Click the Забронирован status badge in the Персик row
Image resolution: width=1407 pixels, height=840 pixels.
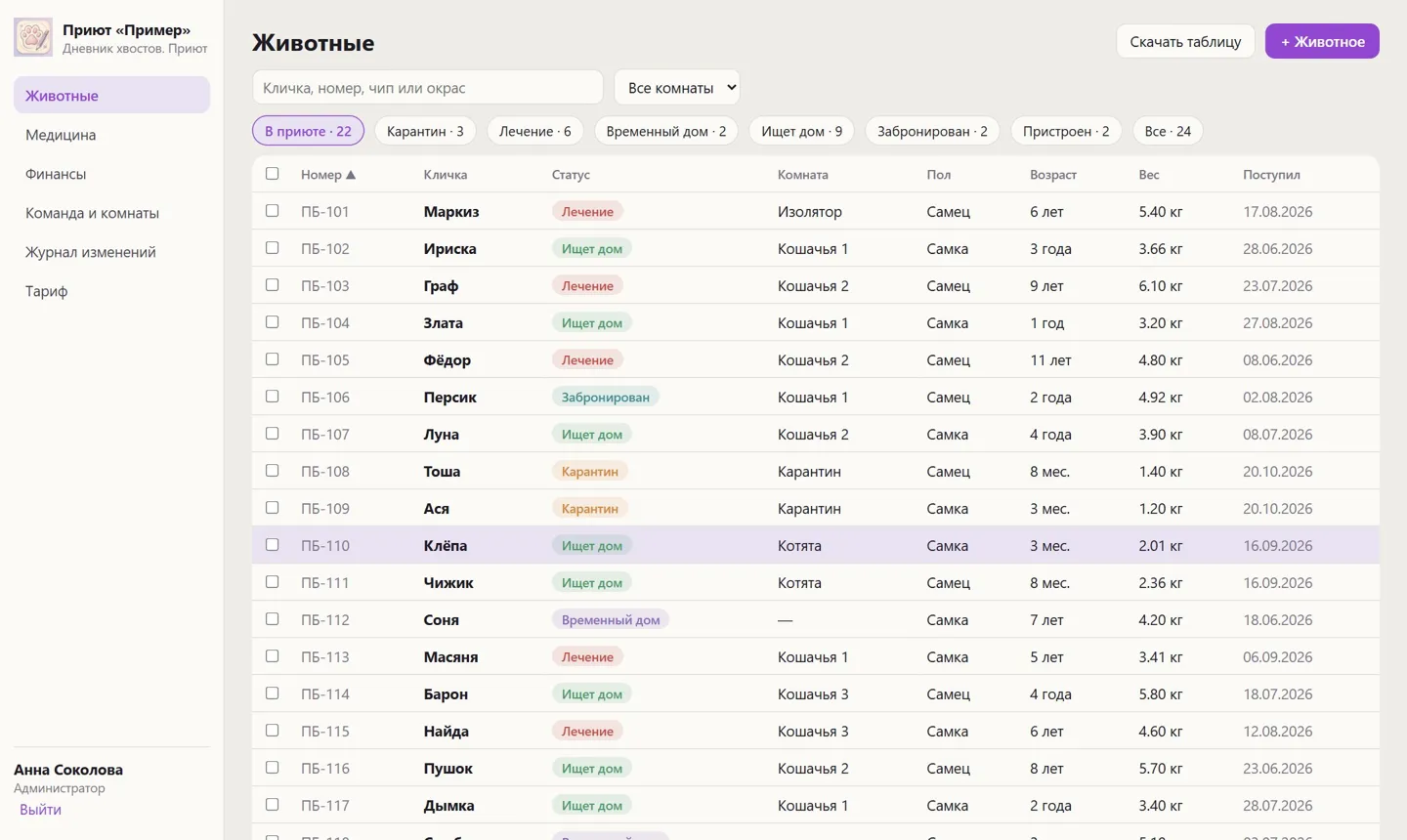(606, 398)
